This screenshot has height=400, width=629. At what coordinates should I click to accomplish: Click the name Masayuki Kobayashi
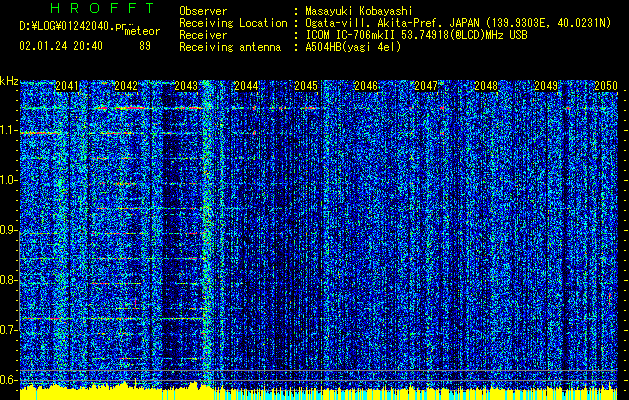coord(359,11)
